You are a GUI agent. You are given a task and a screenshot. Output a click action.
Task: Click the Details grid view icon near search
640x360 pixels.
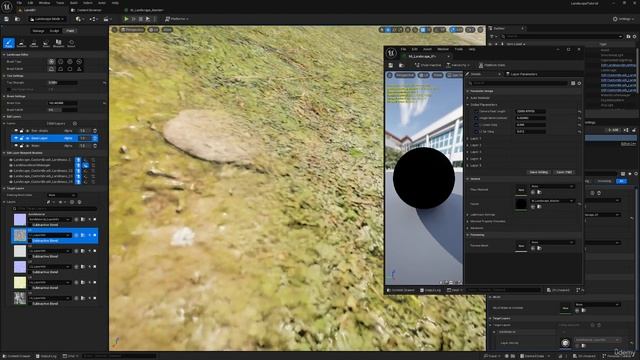(x=573, y=83)
